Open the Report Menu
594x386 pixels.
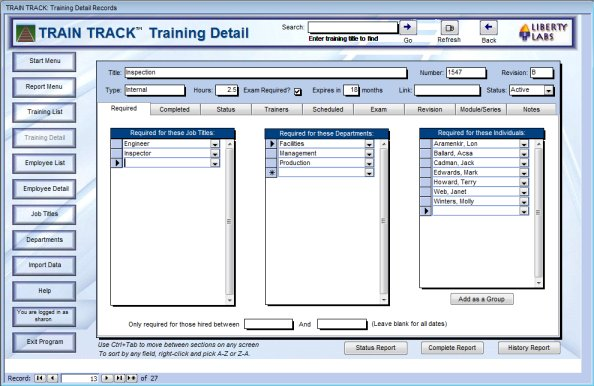tap(44, 87)
